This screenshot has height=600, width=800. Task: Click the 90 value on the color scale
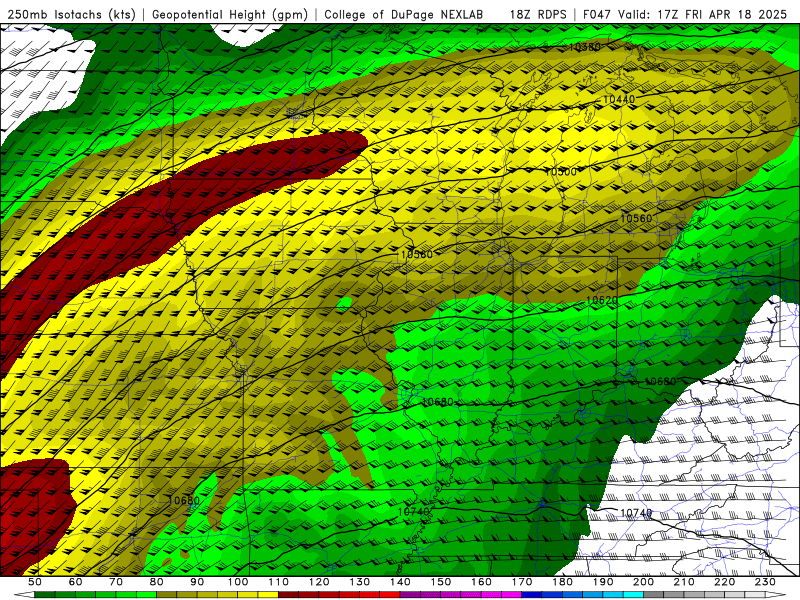pos(197,582)
